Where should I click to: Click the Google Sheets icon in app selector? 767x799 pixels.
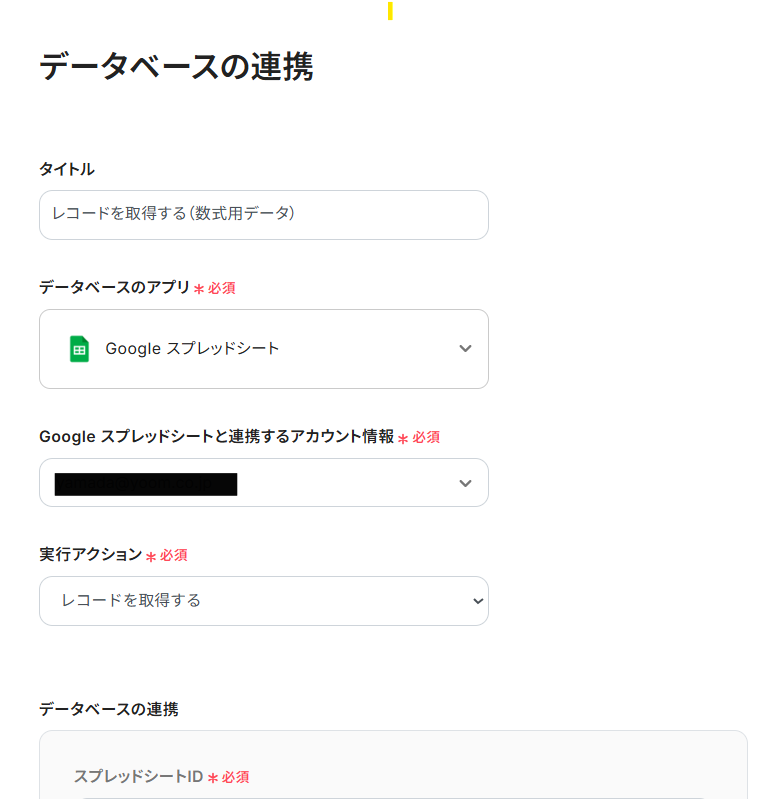coord(79,349)
